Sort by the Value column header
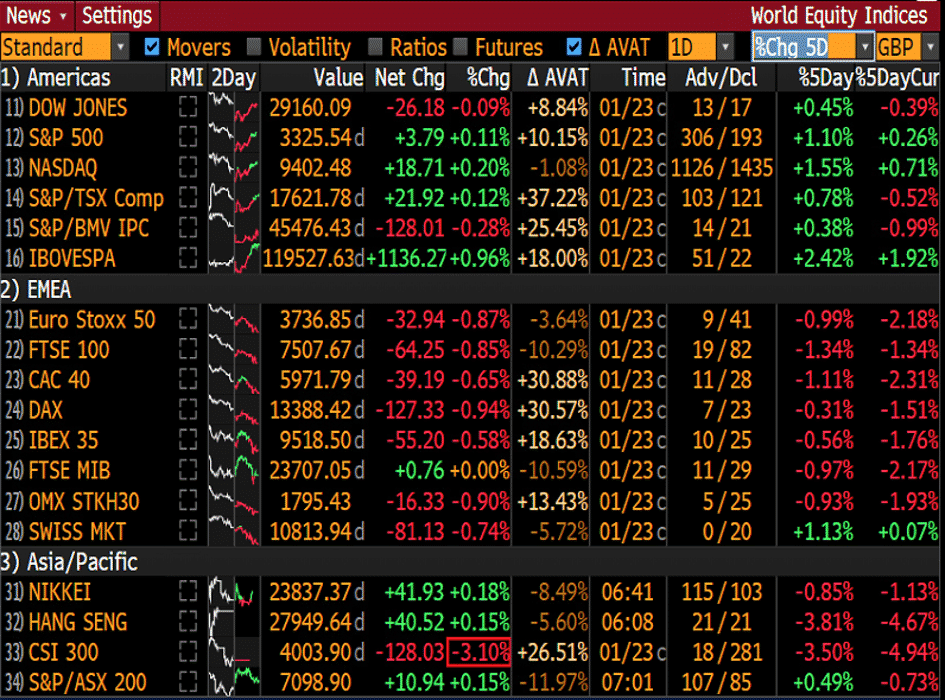 point(338,78)
